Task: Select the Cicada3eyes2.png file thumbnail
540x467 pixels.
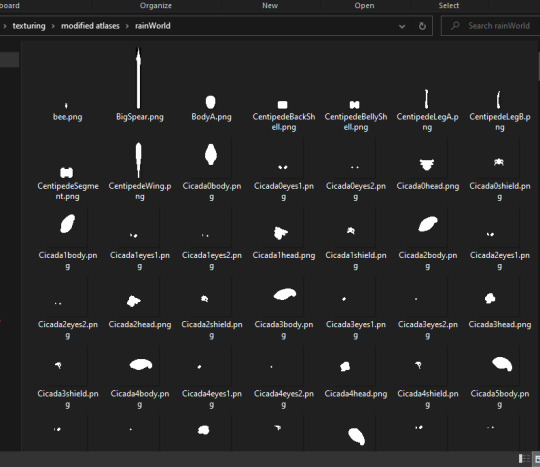Action: 416,299
